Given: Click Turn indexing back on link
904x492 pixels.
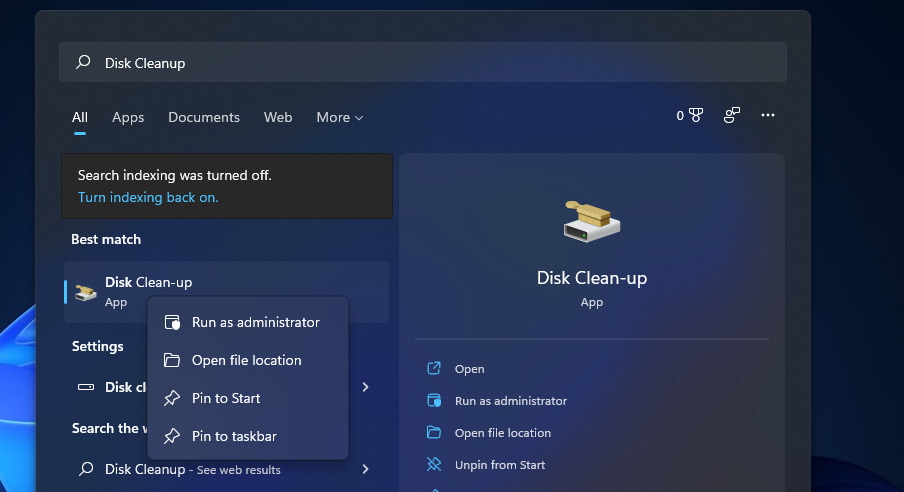Looking at the screenshot, I should tap(148, 197).
